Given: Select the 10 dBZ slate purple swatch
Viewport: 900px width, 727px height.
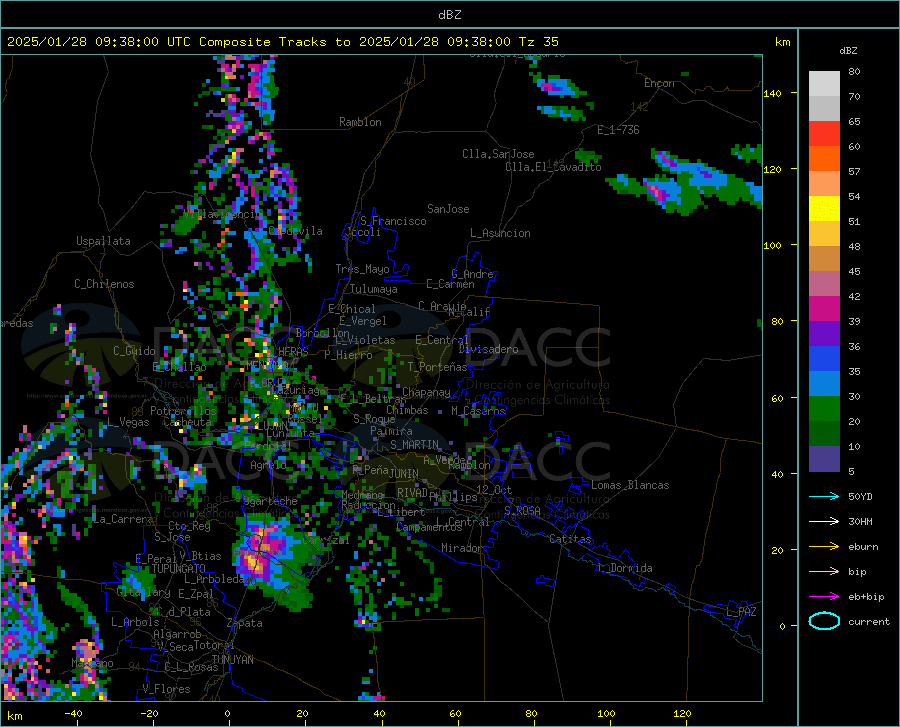Looking at the screenshot, I should tap(824, 459).
